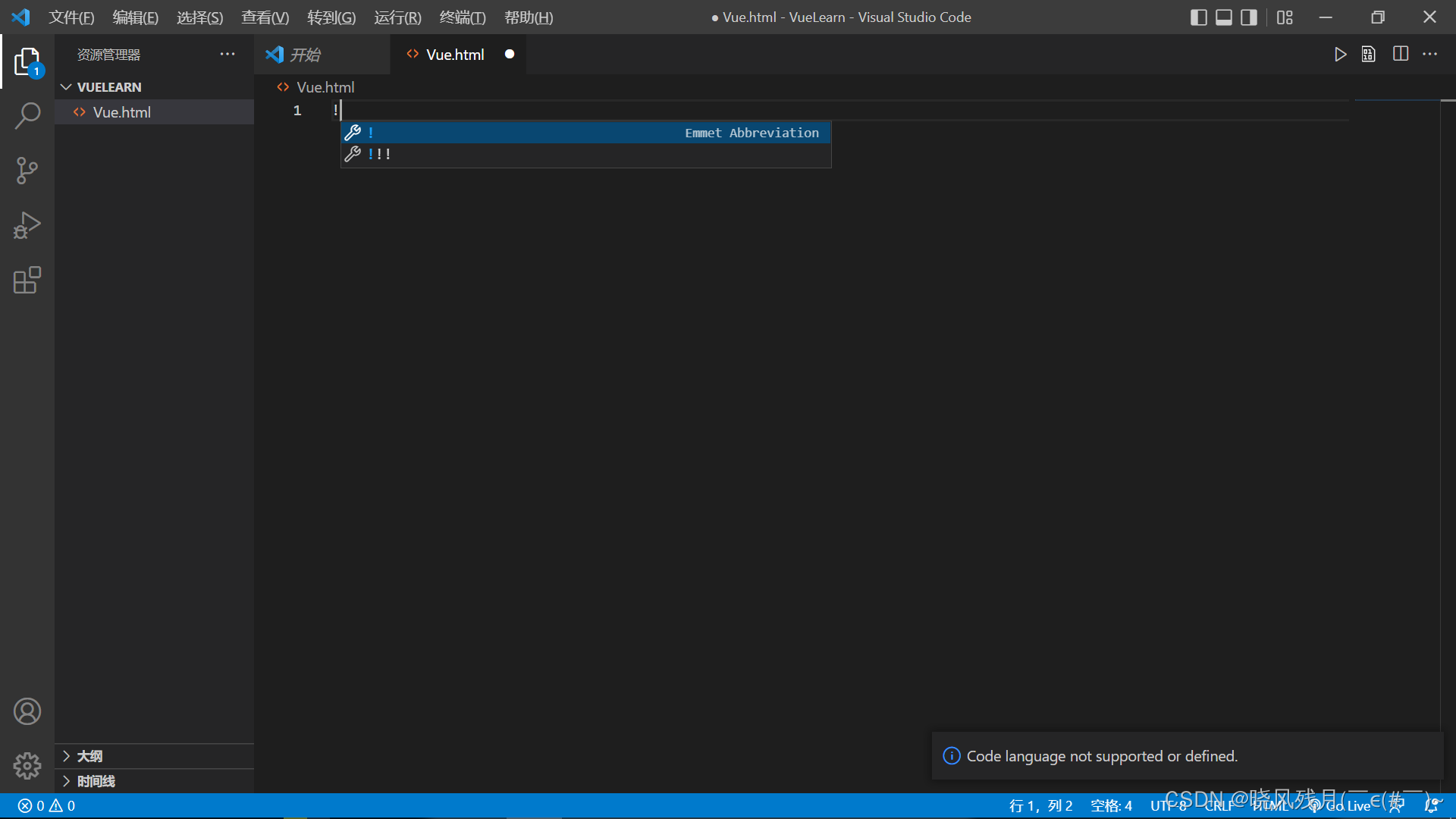Click the 空格: 4 indentation setting

coord(1111,806)
